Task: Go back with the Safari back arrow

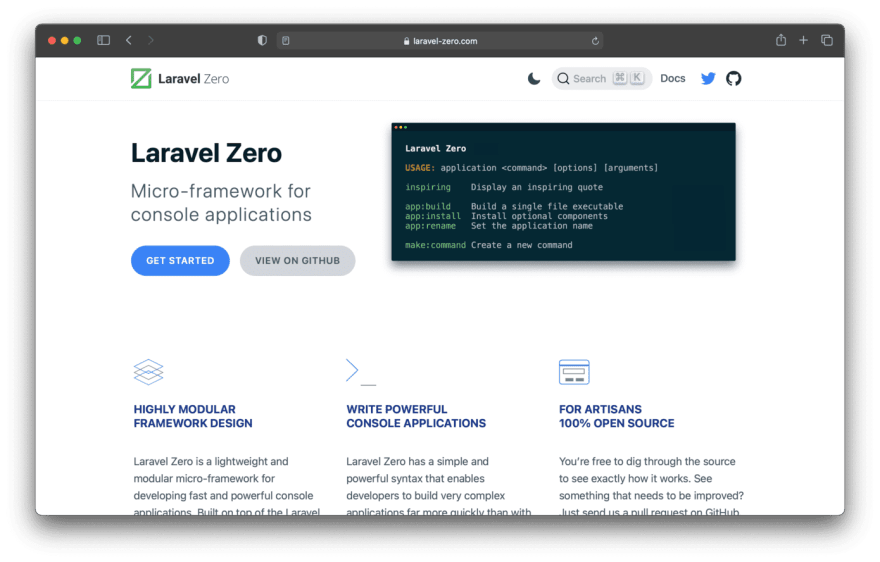Action: click(129, 40)
